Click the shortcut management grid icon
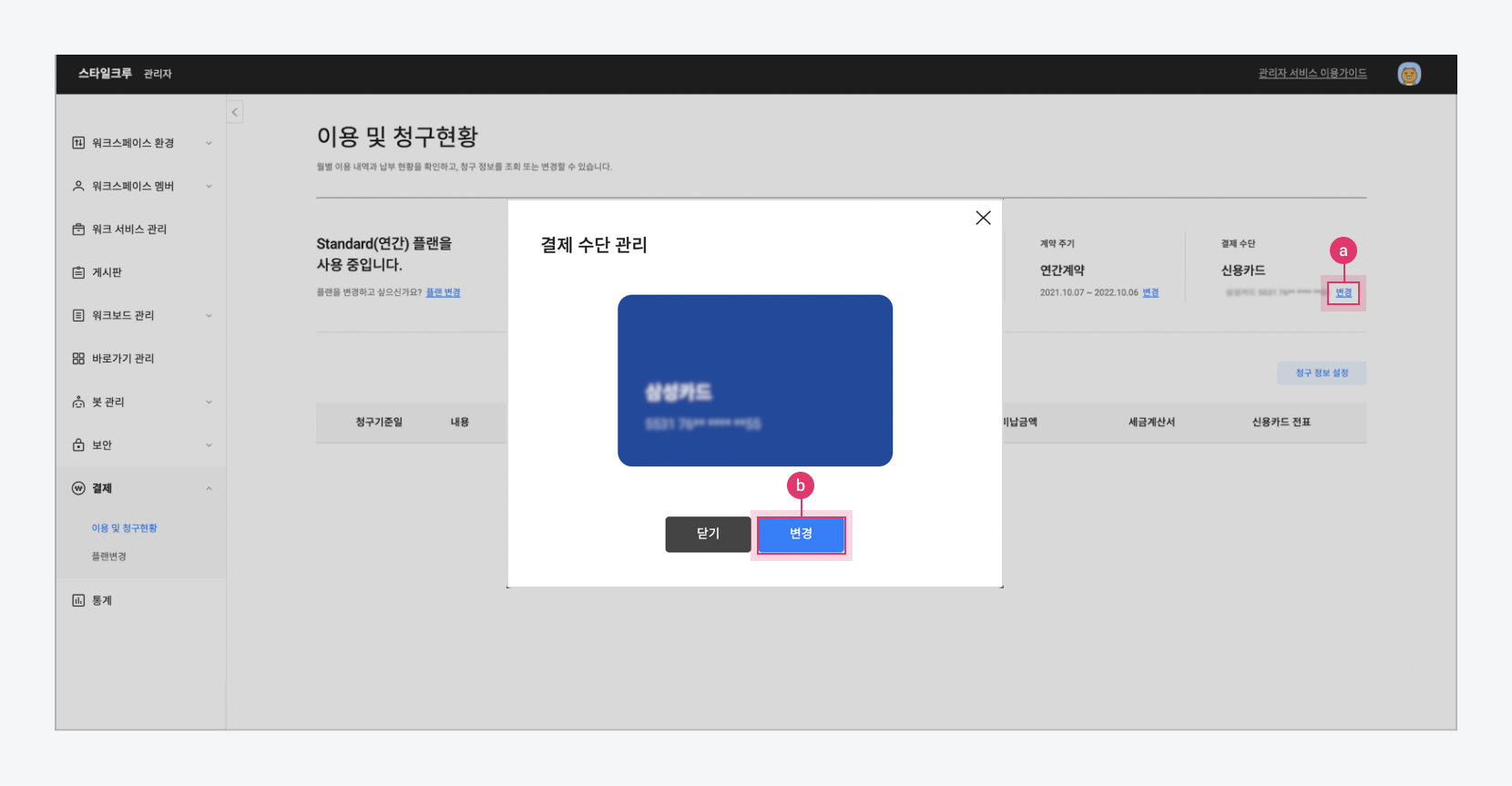Viewport: 1512px width, 786px height. tap(78, 359)
